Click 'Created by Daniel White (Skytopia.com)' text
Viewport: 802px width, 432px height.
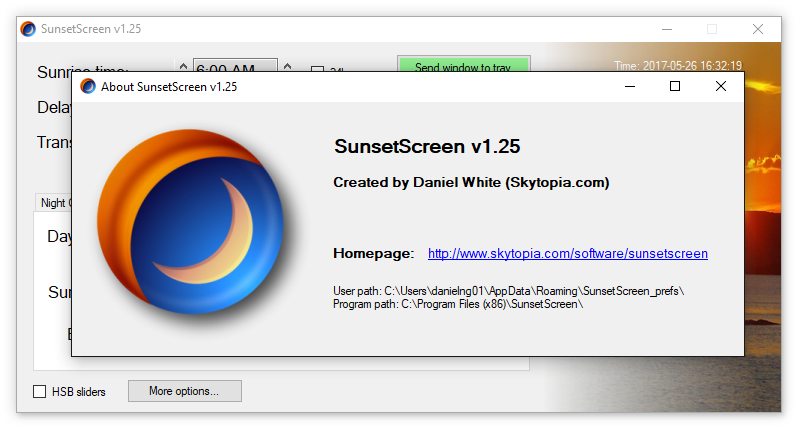pos(471,183)
